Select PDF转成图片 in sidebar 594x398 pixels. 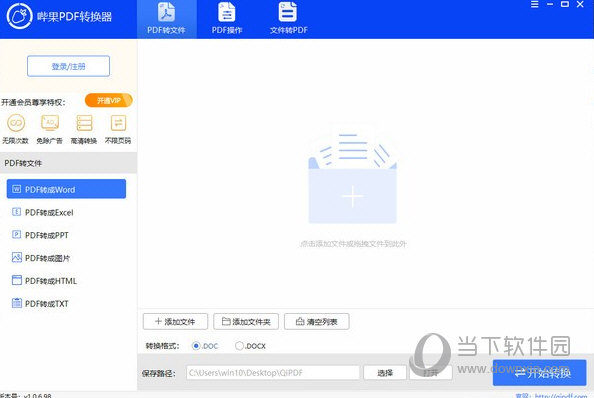(66, 258)
